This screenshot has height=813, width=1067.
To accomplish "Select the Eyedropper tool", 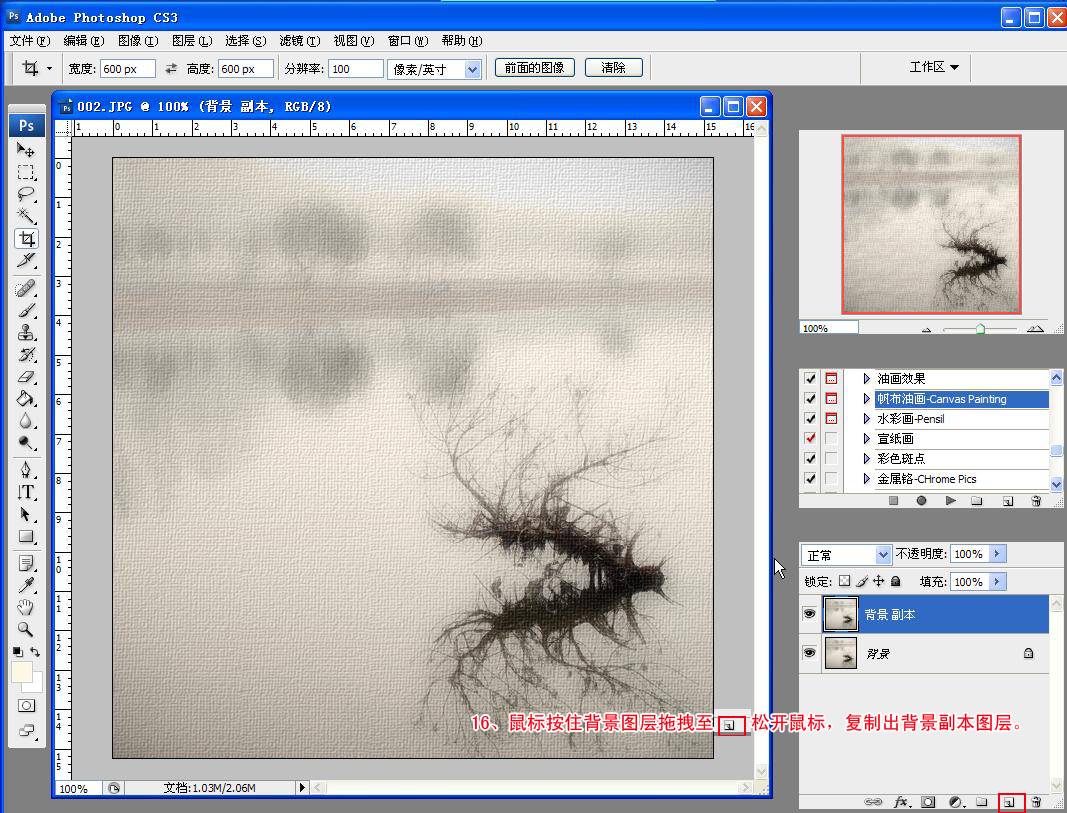I will point(26,585).
